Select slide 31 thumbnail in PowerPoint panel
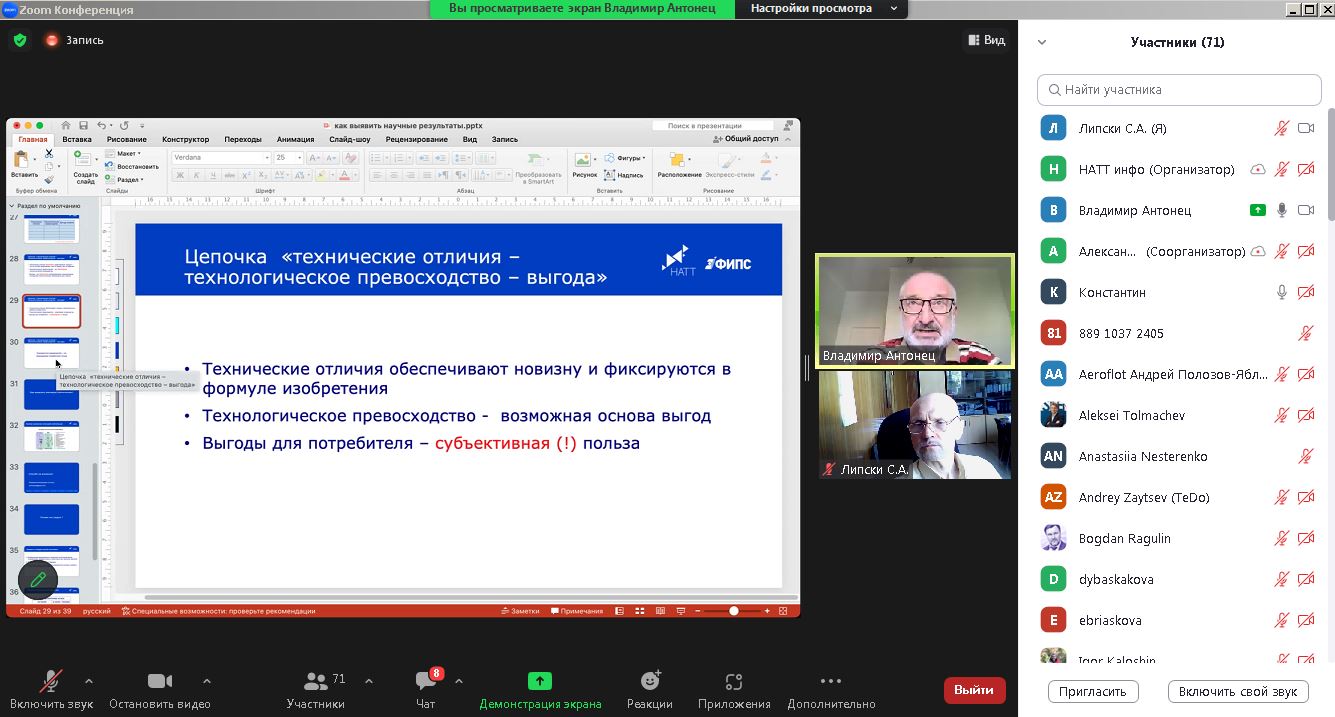This screenshot has height=717, width=1335. (51, 394)
